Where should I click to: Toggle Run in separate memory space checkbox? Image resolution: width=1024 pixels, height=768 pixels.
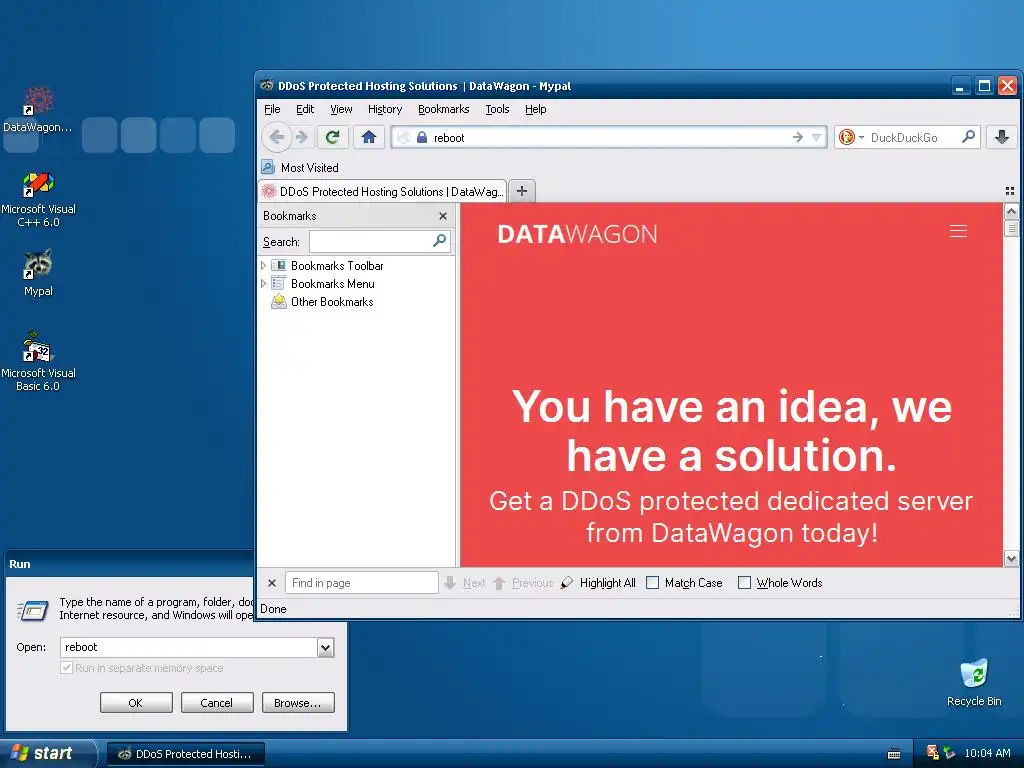point(66,667)
